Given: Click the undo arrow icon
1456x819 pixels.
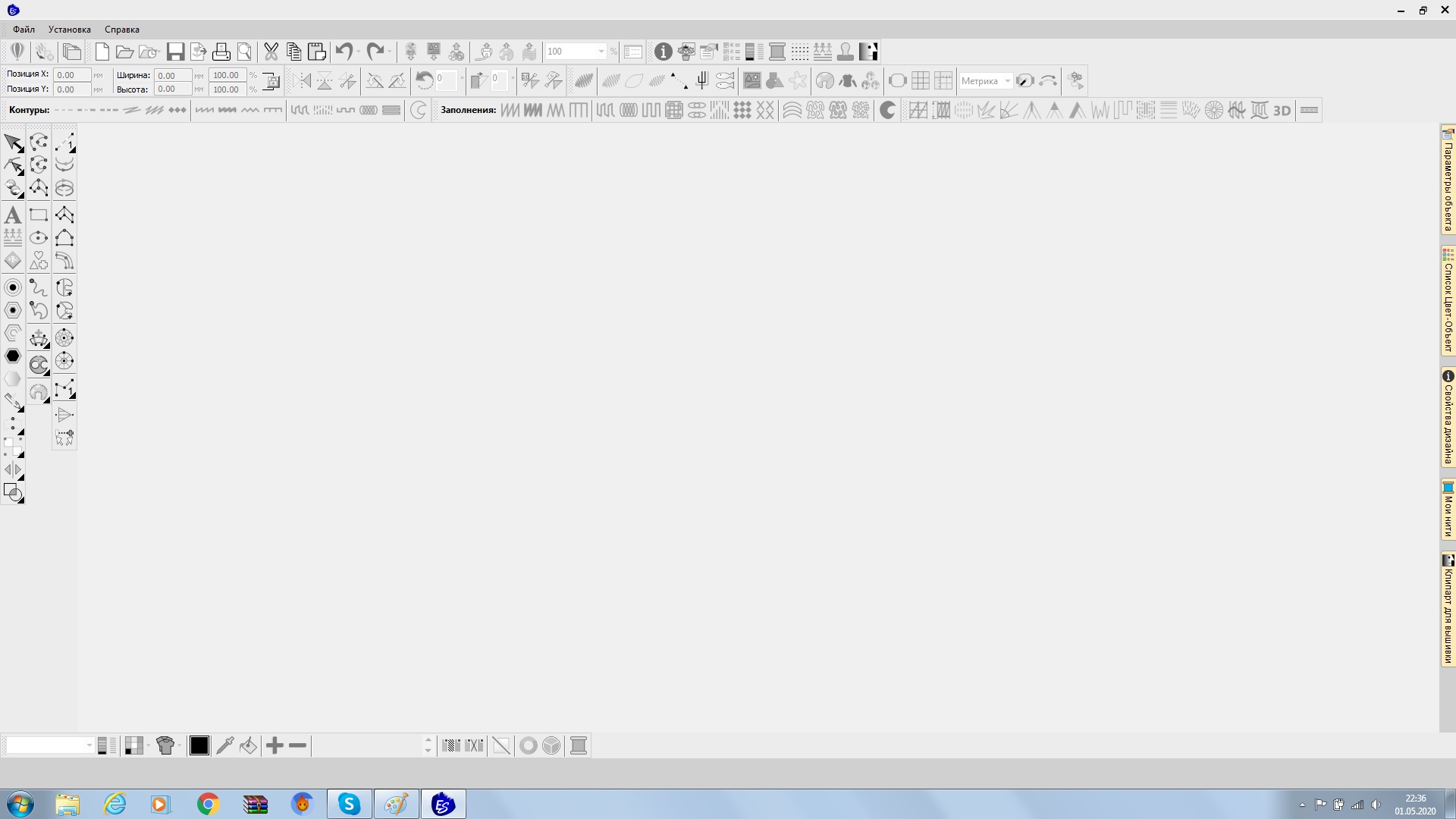Looking at the screenshot, I should [x=344, y=52].
